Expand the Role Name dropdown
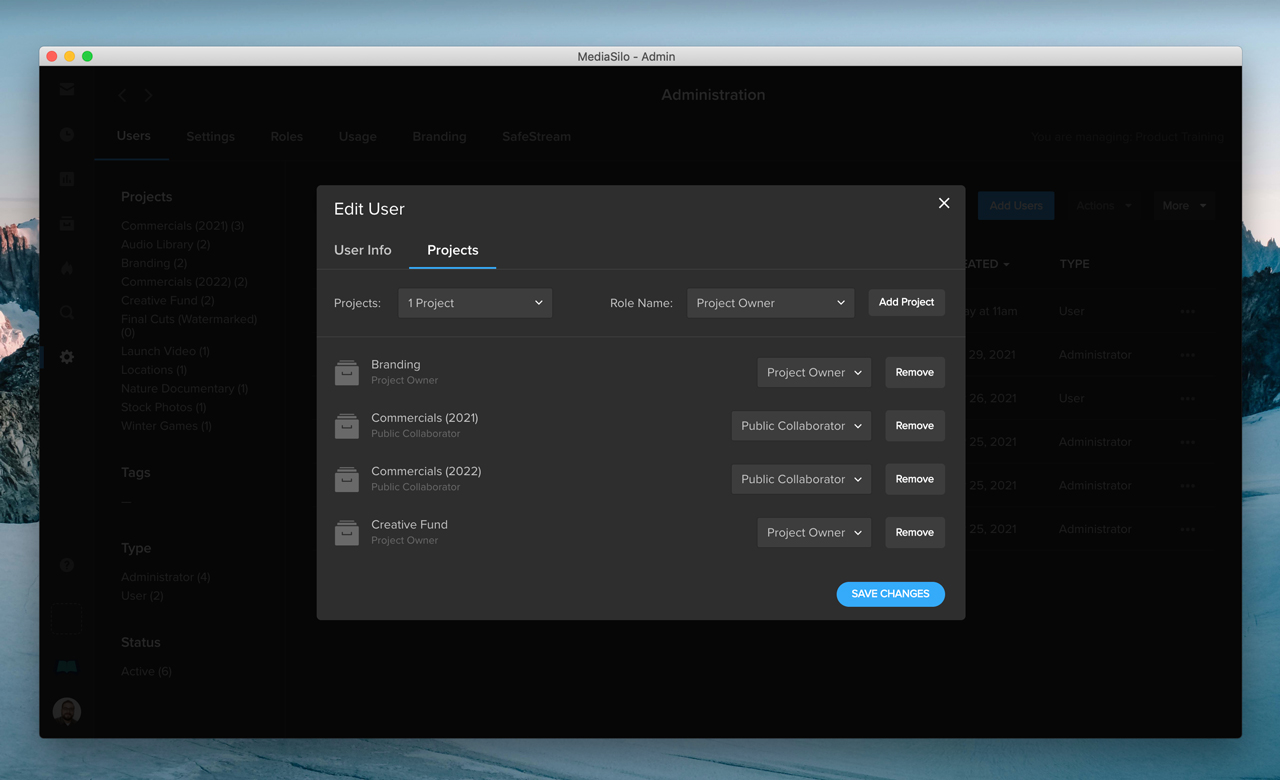Image resolution: width=1280 pixels, height=780 pixels. [x=770, y=303]
